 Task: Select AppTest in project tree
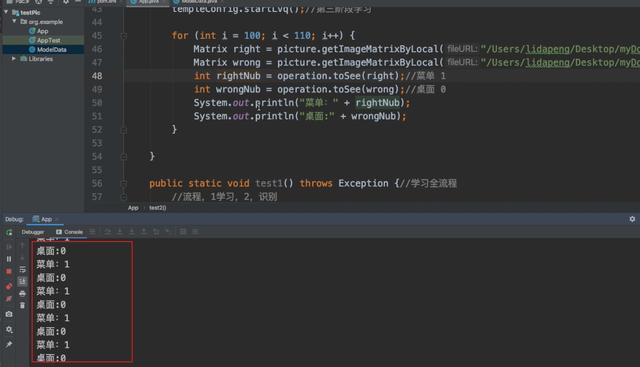coord(45,40)
